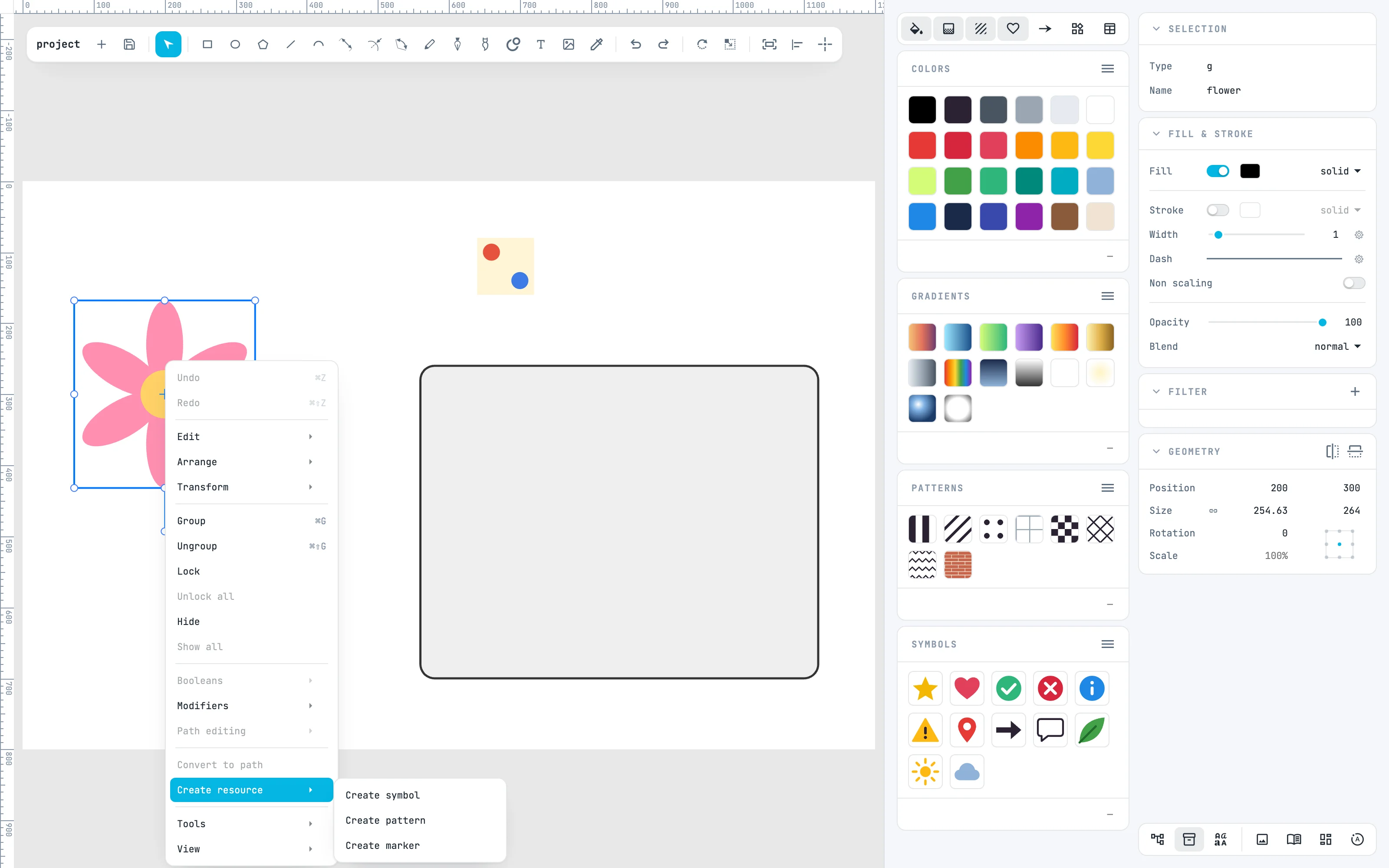Click Hide in the context menu
This screenshot has height=868, width=1389.
pyautogui.click(x=251, y=622)
